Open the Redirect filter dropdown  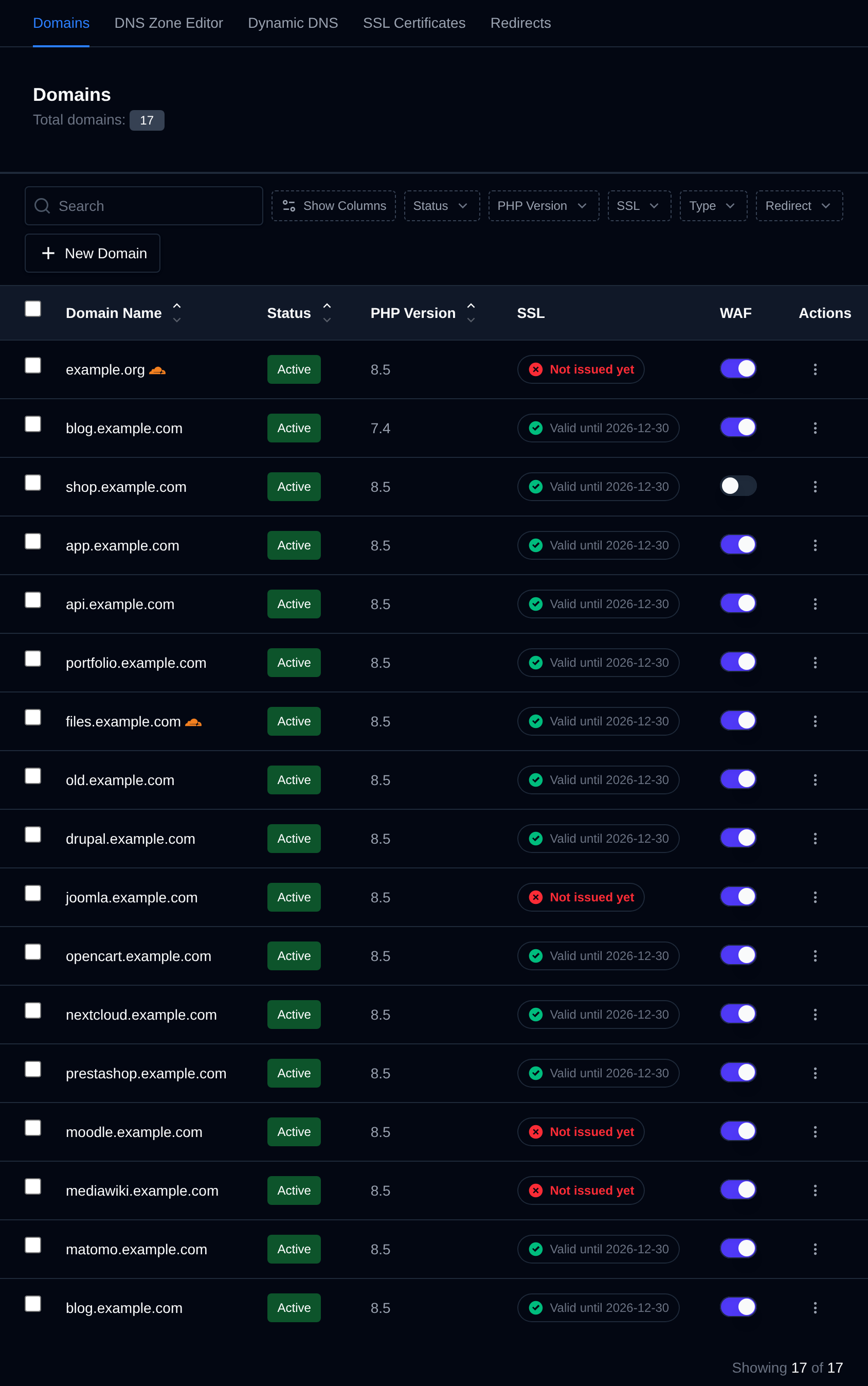coord(799,206)
